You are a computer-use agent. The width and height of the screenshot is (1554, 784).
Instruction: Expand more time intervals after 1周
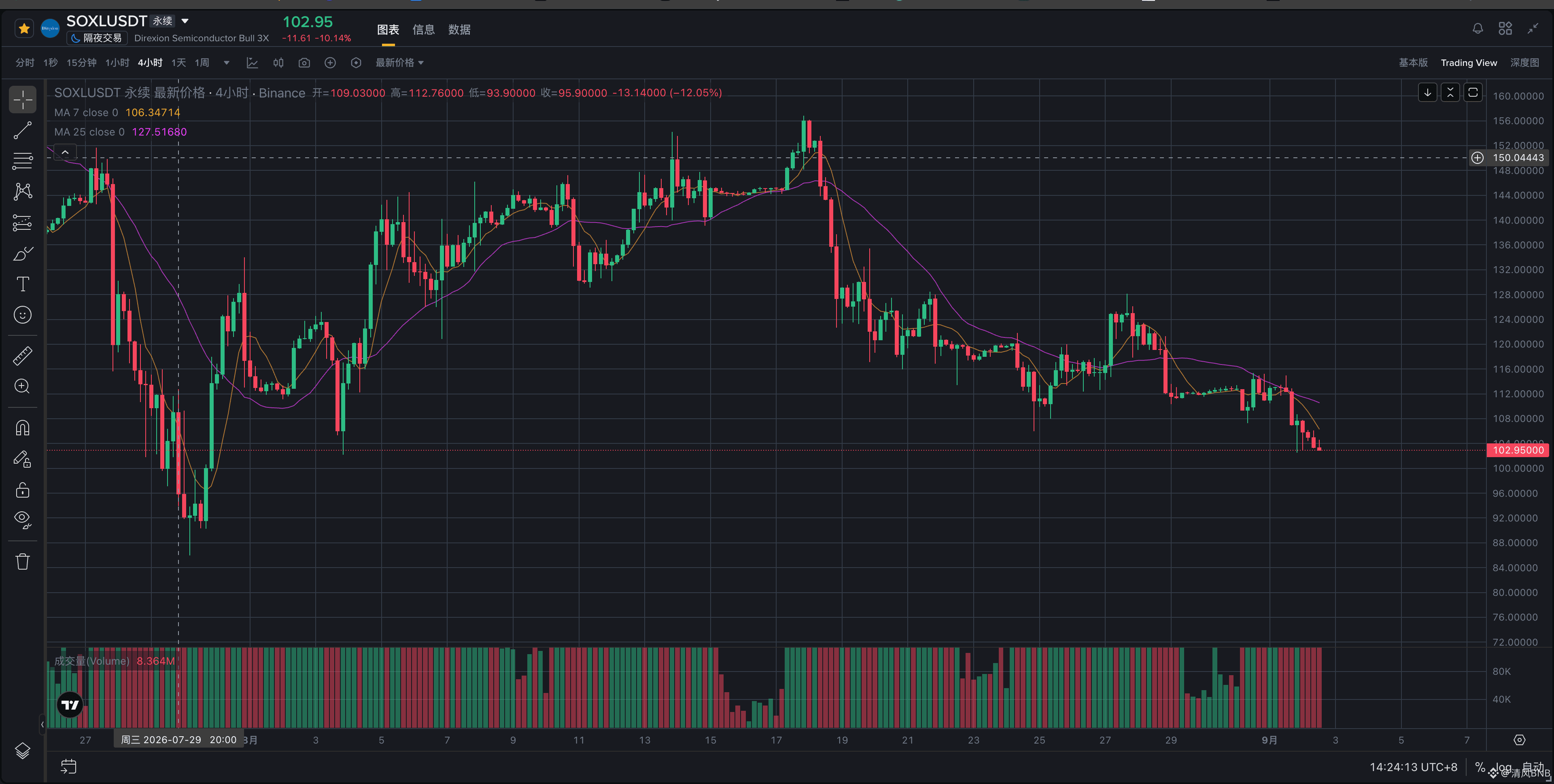pyautogui.click(x=226, y=63)
